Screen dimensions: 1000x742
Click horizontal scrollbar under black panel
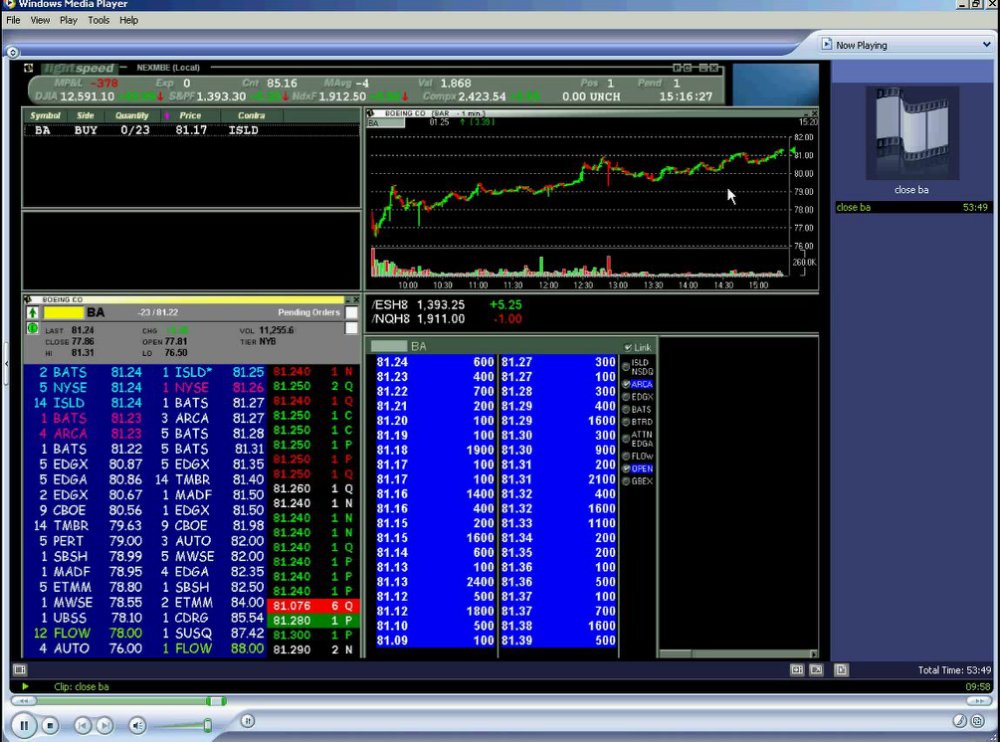click(x=738, y=654)
